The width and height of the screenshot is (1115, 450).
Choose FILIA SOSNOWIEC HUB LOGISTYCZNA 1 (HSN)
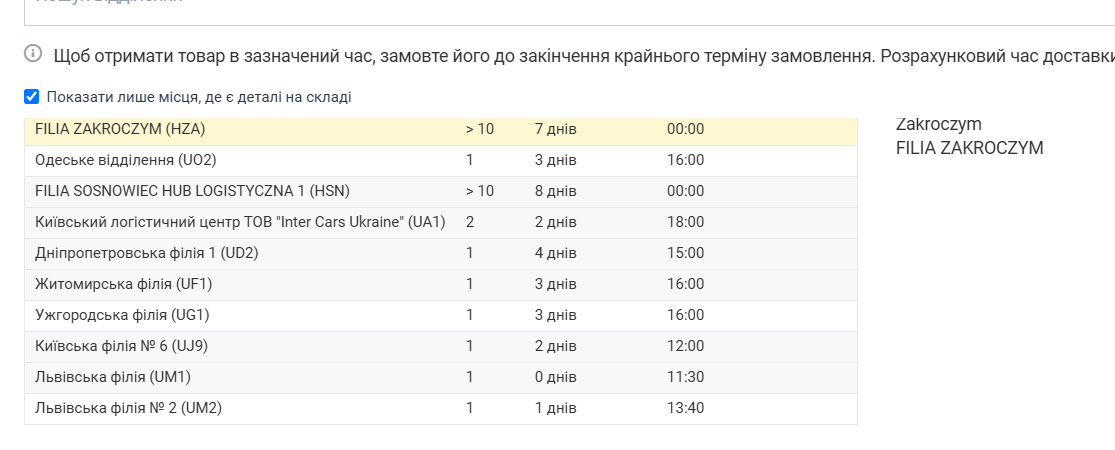192,191
